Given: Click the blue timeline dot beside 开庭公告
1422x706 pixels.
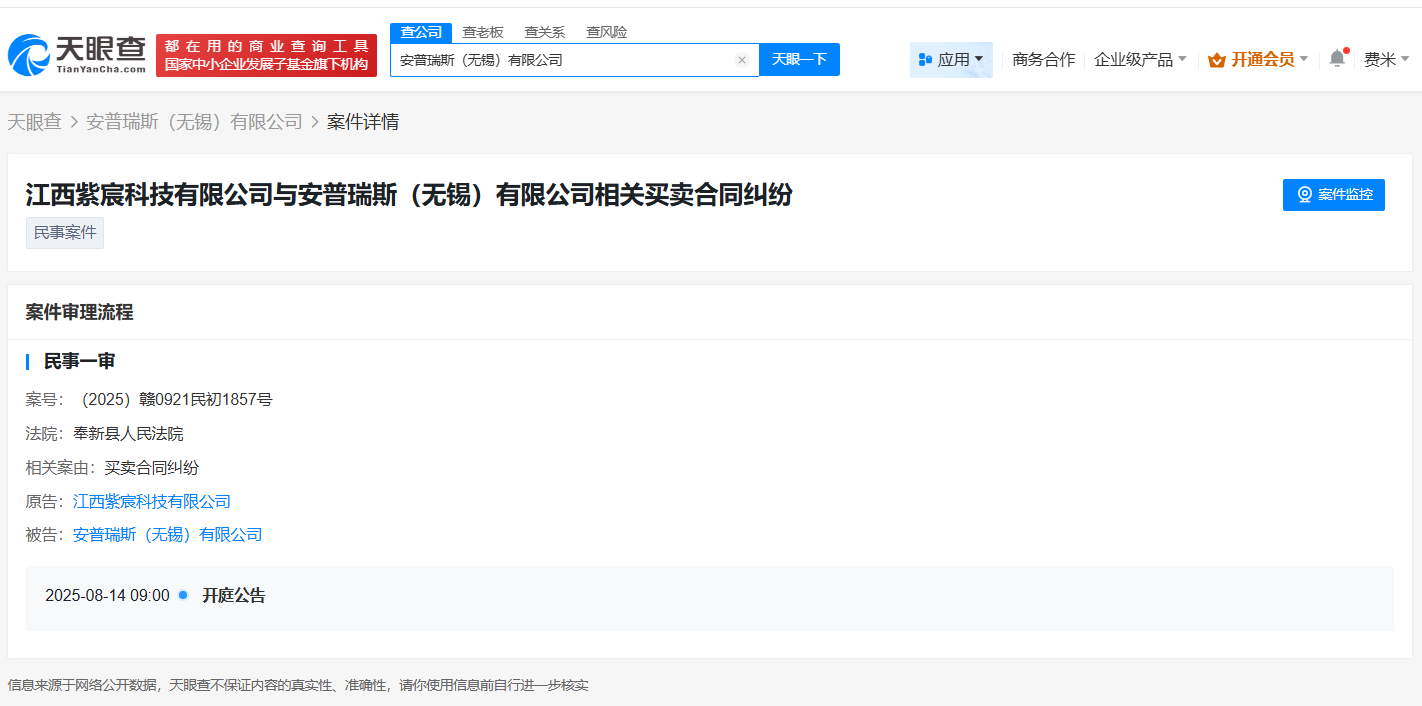Looking at the screenshot, I should (181, 594).
